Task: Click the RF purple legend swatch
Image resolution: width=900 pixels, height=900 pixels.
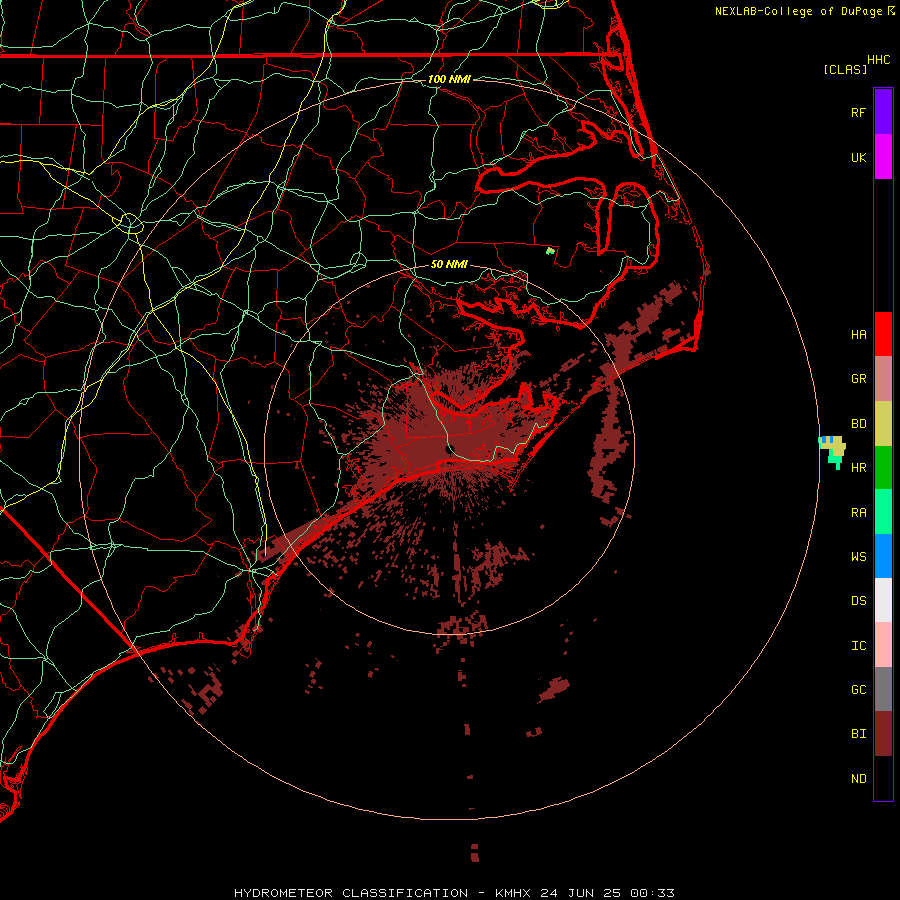Action: pyautogui.click(x=883, y=112)
